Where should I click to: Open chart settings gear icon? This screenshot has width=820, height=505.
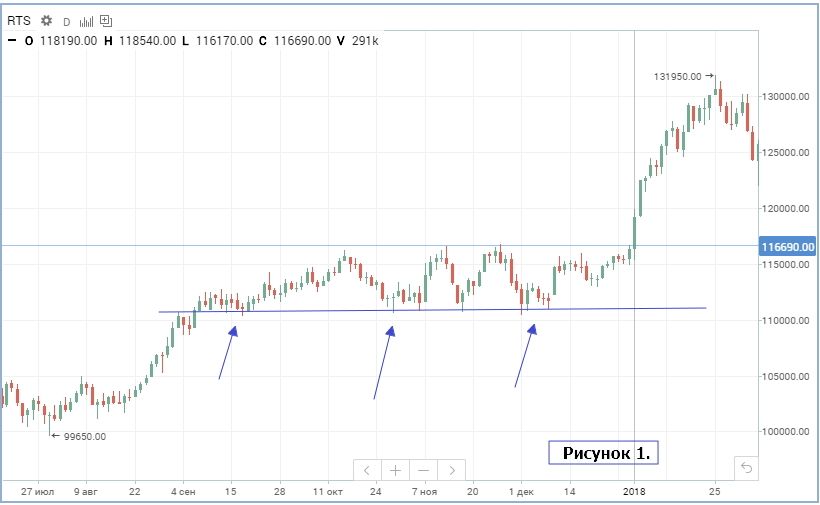point(46,21)
